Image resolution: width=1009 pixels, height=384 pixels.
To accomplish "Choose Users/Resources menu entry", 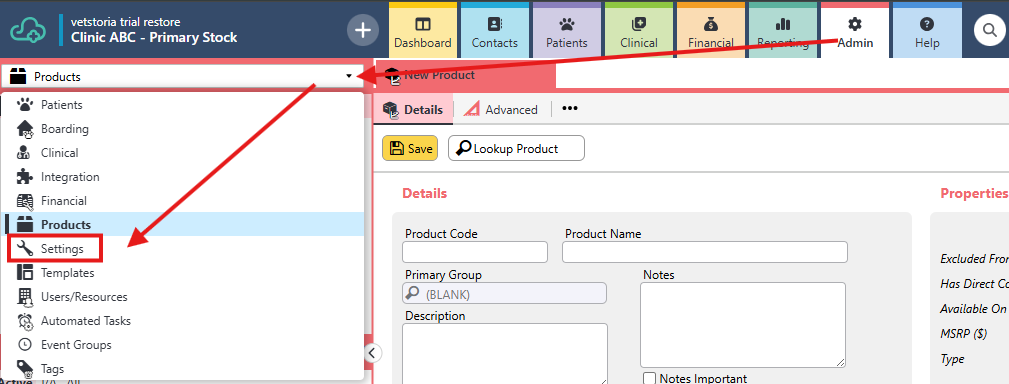I will click(183, 297).
